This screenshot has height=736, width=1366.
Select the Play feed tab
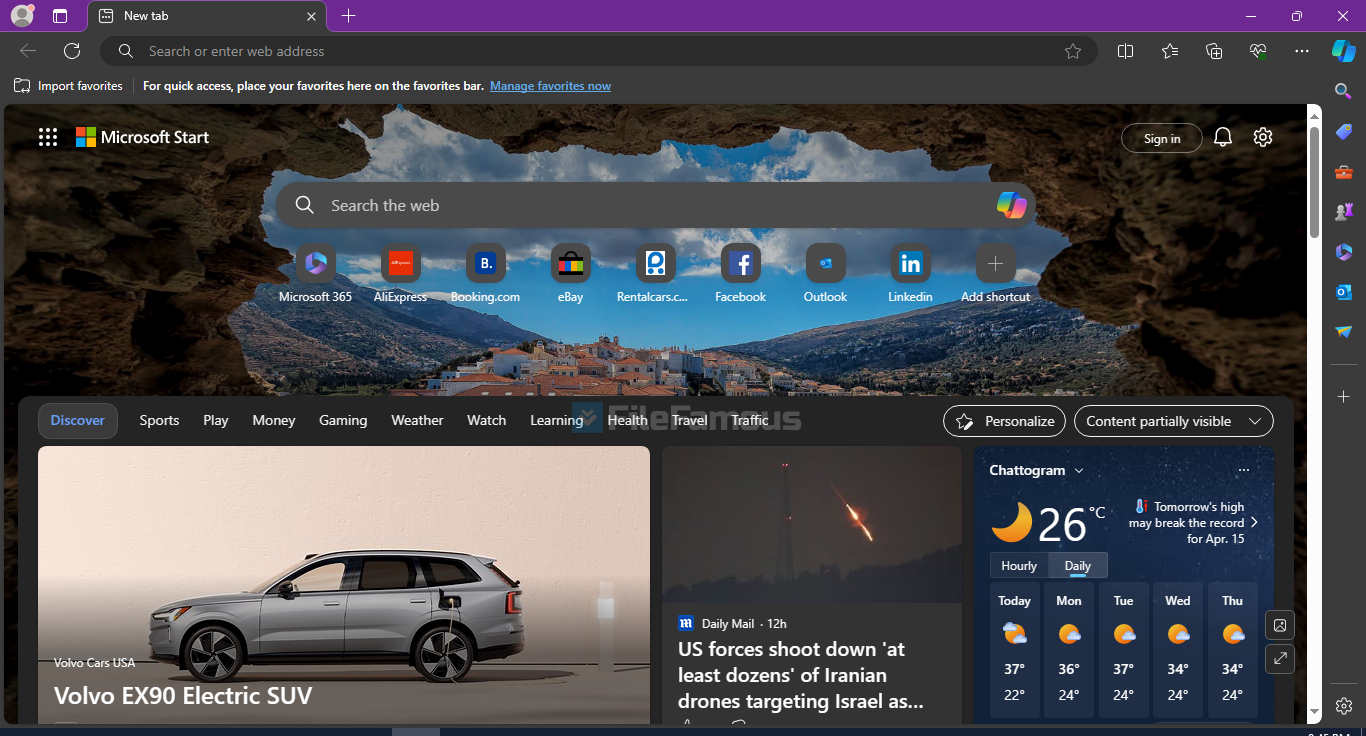tap(216, 421)
